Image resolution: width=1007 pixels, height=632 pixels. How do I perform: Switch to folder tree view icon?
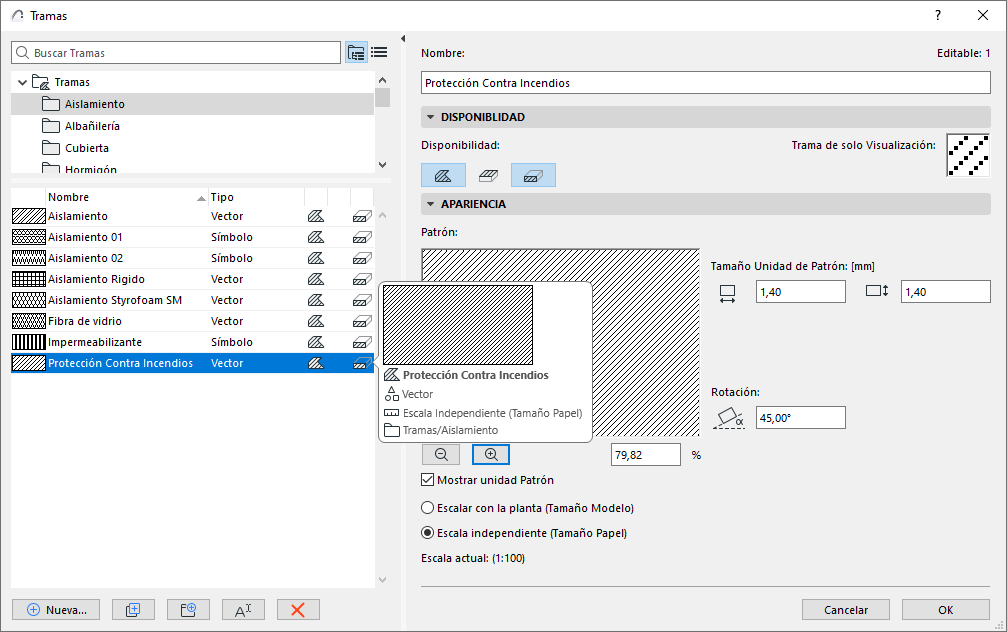356,53
